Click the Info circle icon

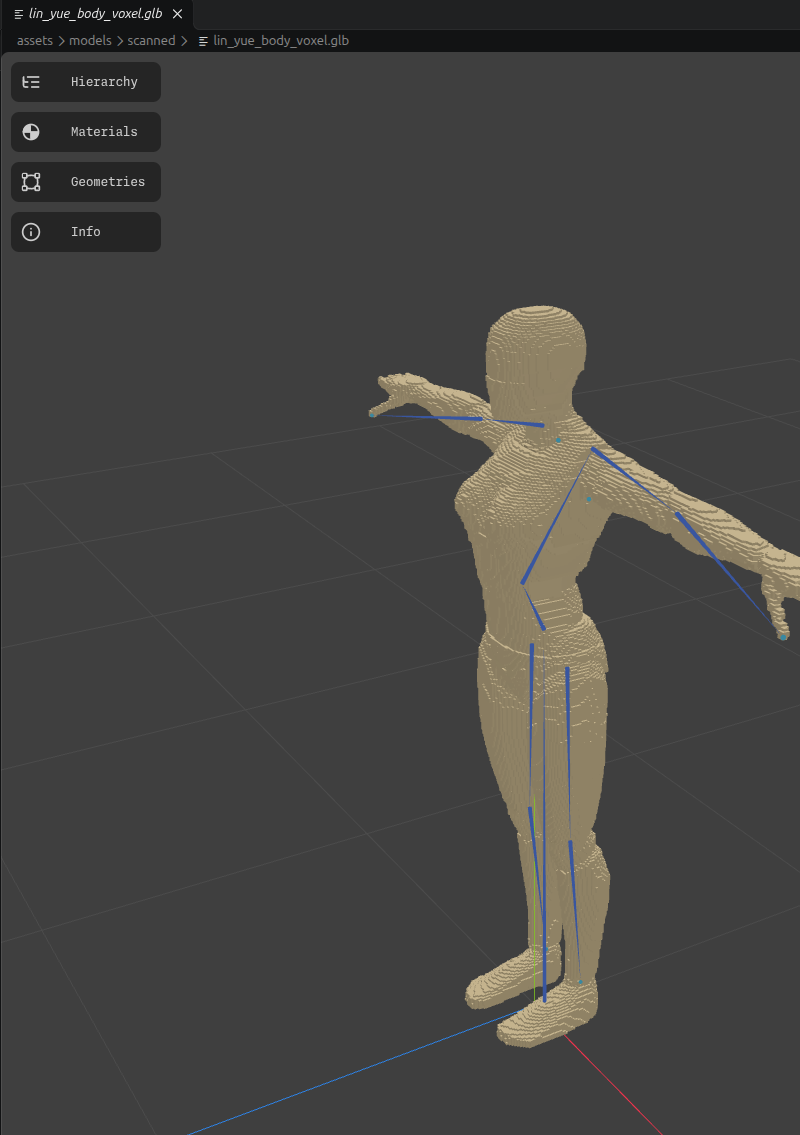coord(31,232)
